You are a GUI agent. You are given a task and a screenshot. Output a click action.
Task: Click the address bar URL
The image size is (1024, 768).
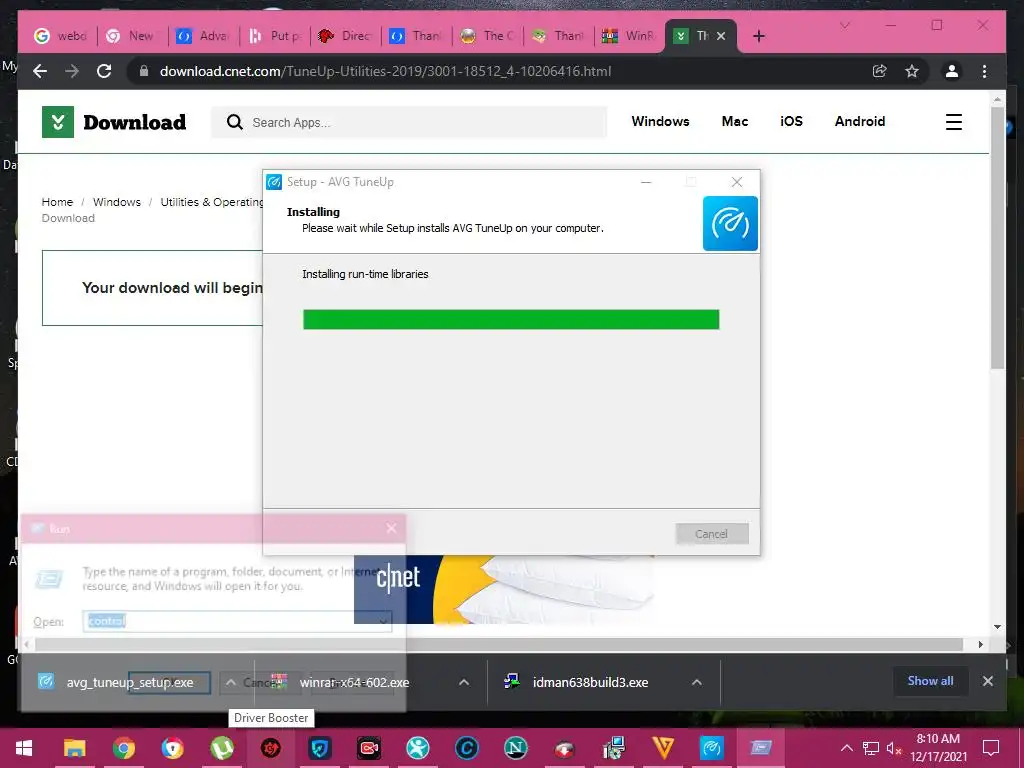tap(385, 71)
